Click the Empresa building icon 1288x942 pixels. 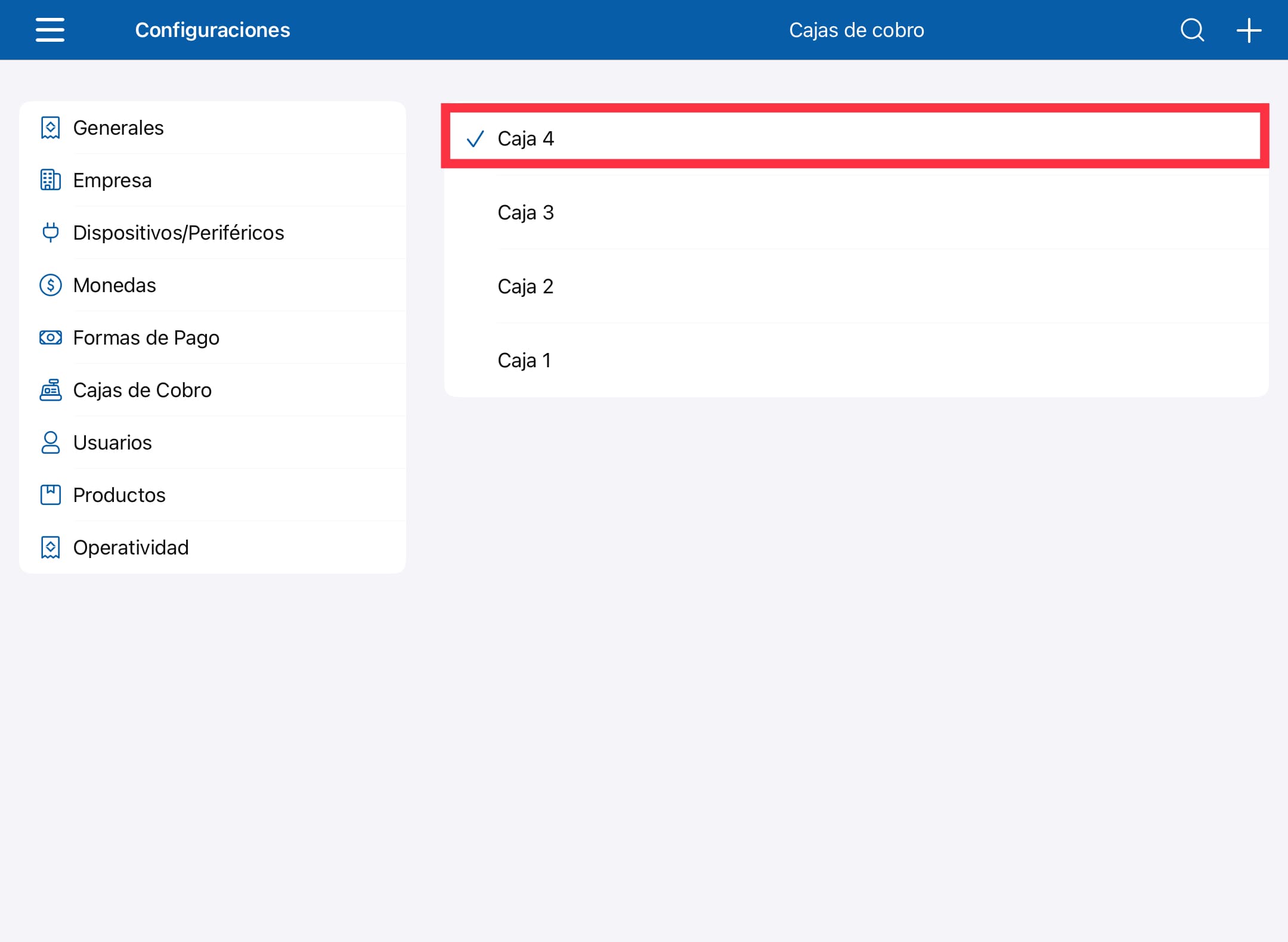(x=51, y=180)
